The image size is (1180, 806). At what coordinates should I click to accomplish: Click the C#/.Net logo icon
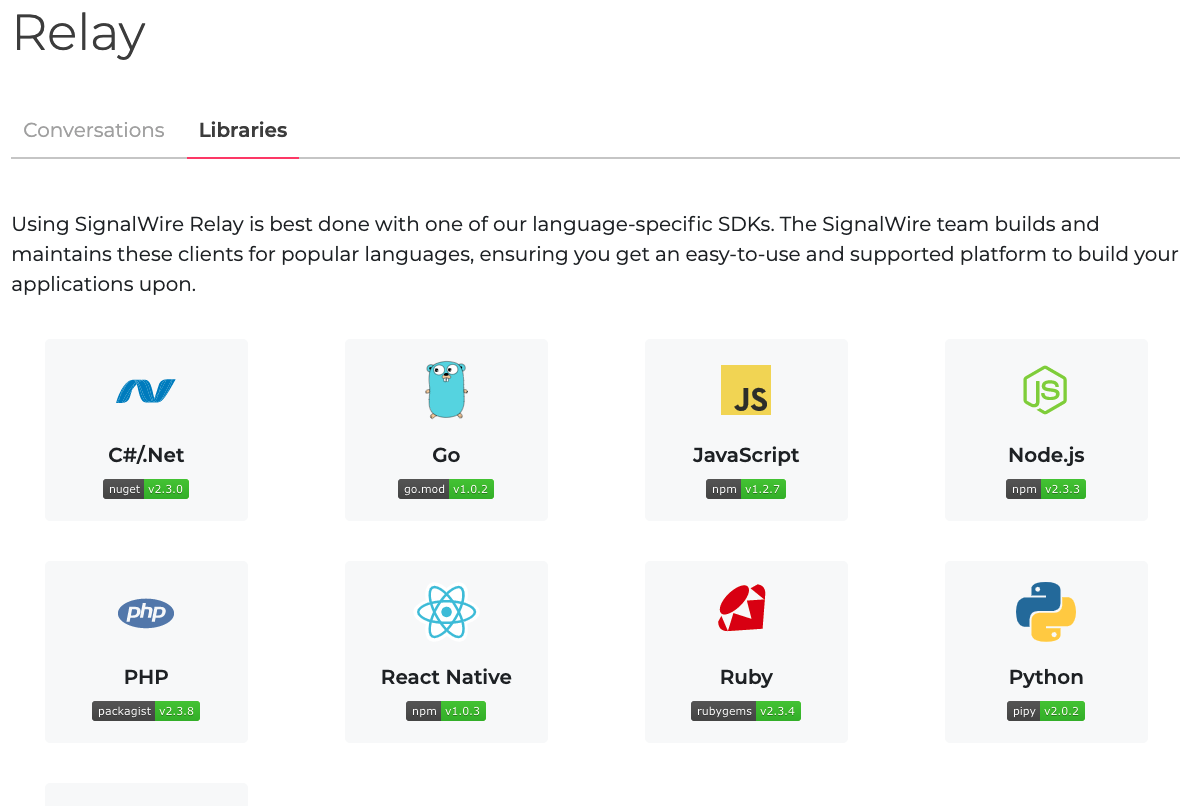click(146, 390)
